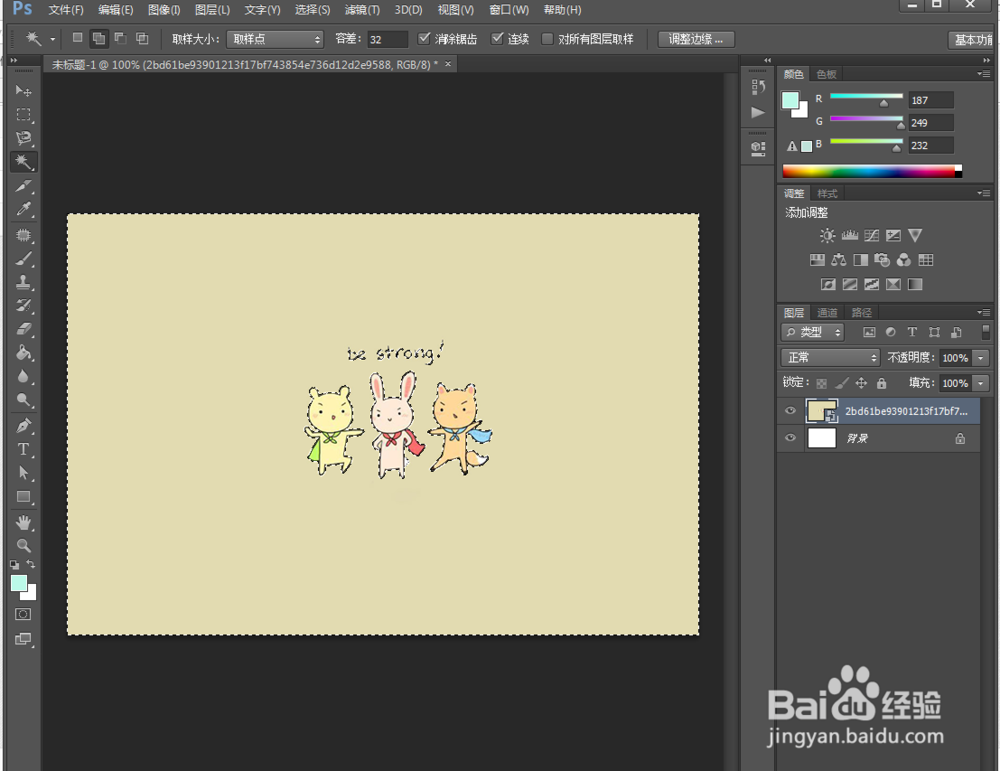Select the Zoom tool

click(23, 546)
